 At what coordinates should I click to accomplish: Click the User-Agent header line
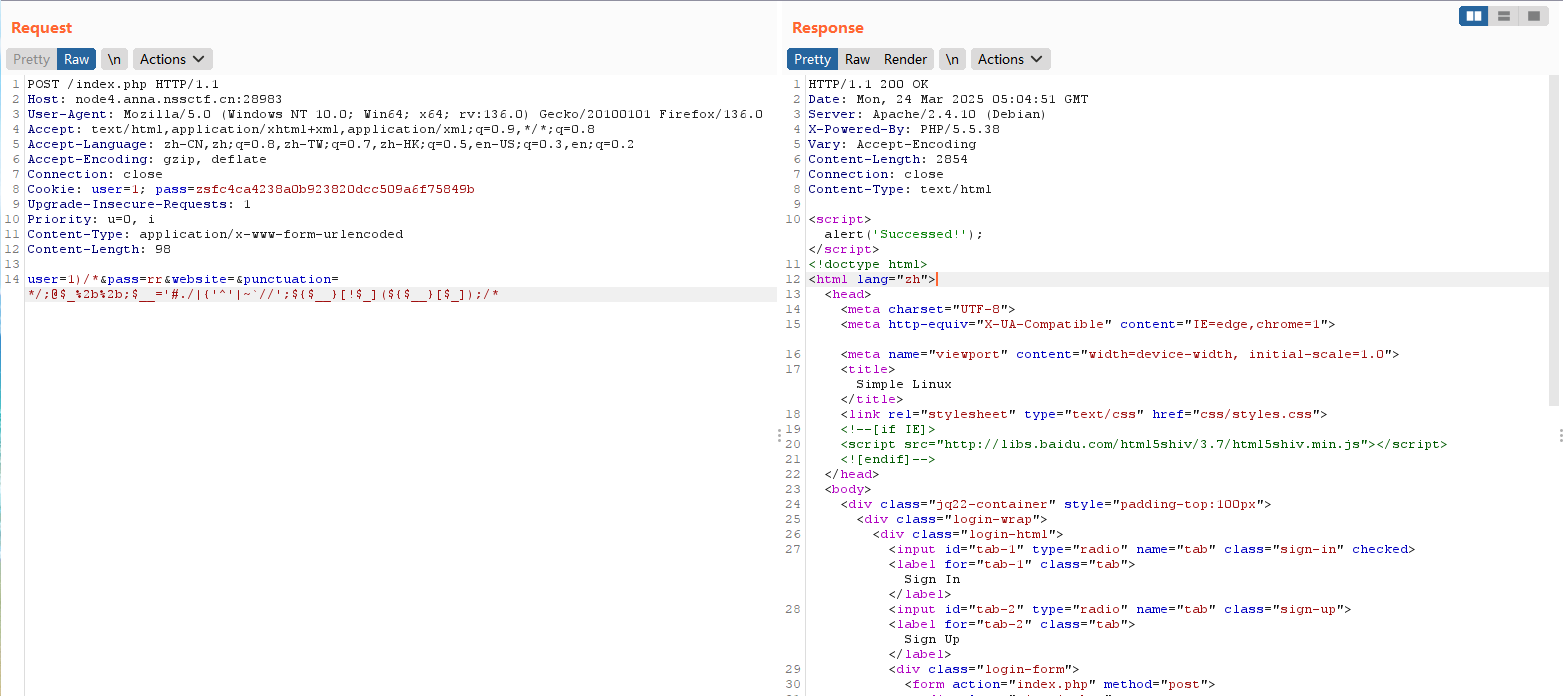coord(395,114)
